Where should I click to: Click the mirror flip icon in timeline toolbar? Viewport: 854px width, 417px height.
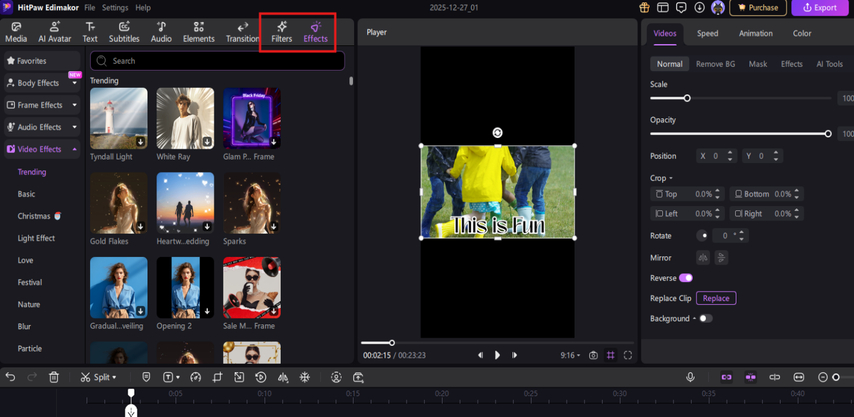pyautogui.click(x=283, y=377)
